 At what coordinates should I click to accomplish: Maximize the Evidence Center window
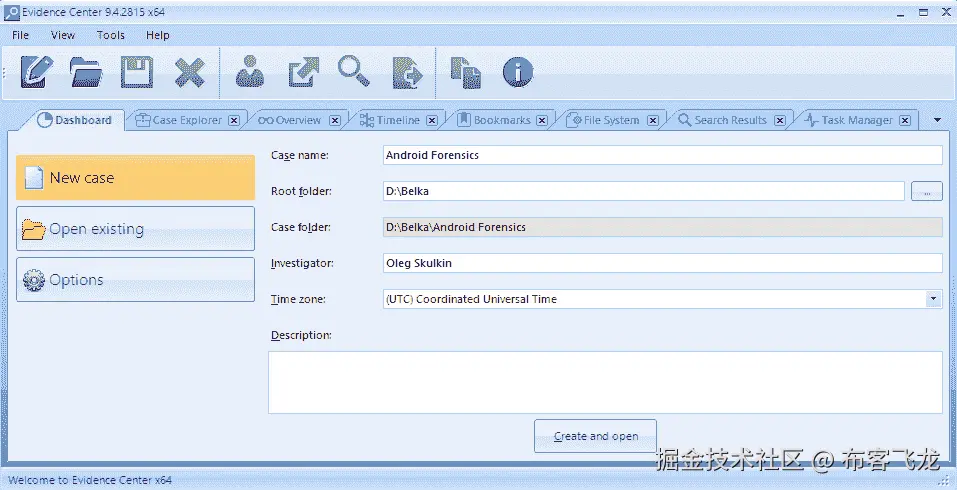click(923, 12)
